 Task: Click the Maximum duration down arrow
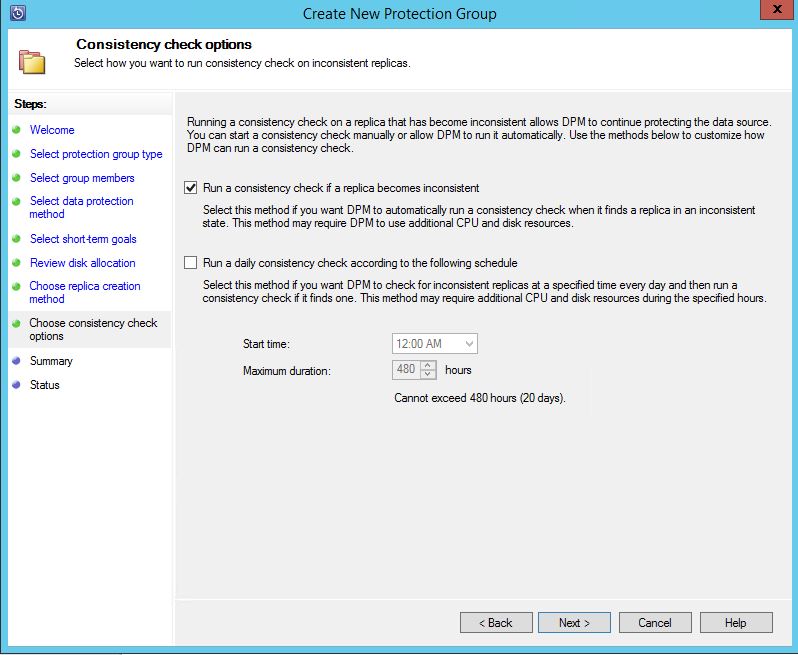pyautogui.click(x=429, y=375)
